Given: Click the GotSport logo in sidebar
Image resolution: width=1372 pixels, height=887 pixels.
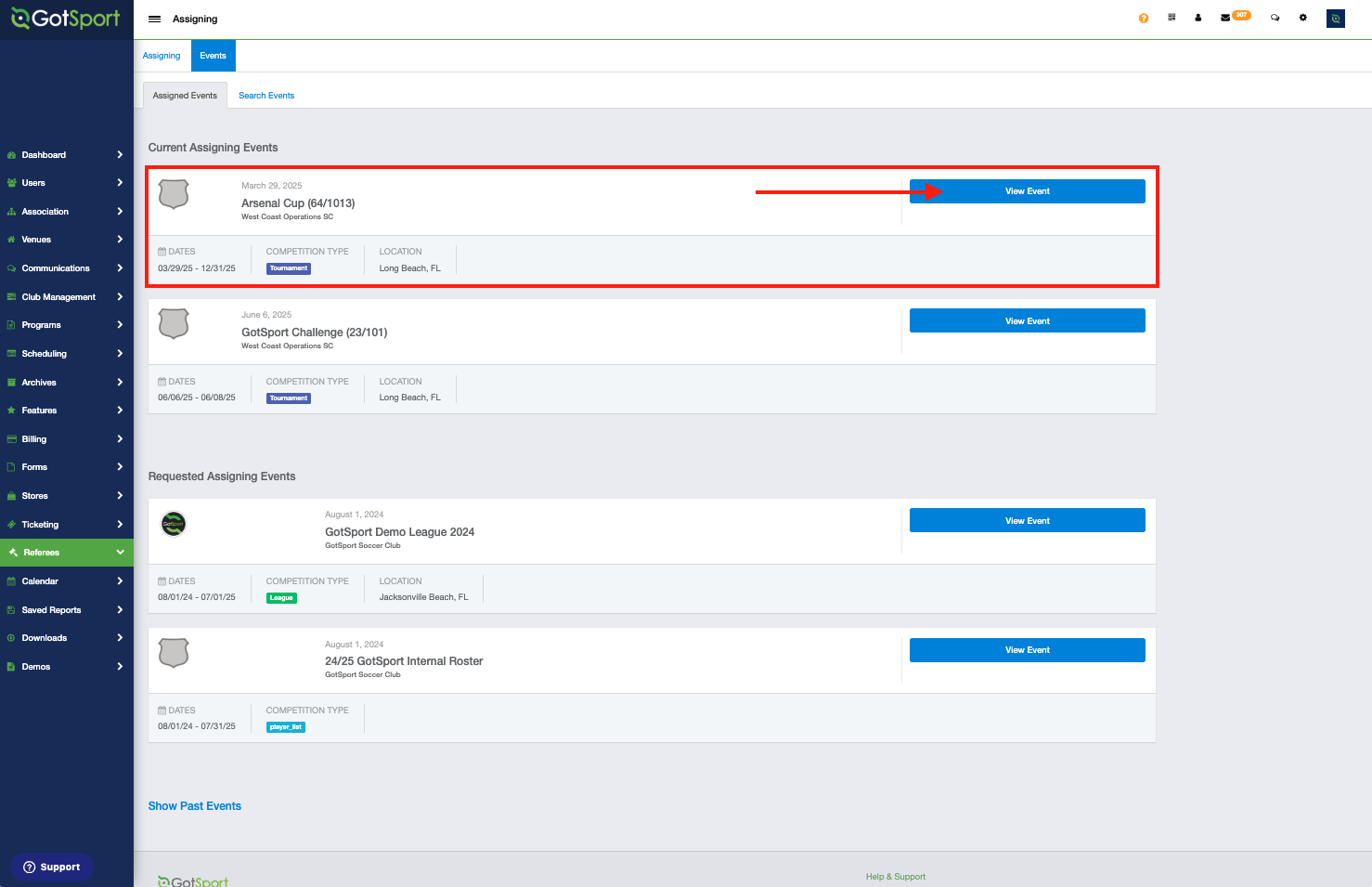Looking at the screenshot, I should coord(66,19).
